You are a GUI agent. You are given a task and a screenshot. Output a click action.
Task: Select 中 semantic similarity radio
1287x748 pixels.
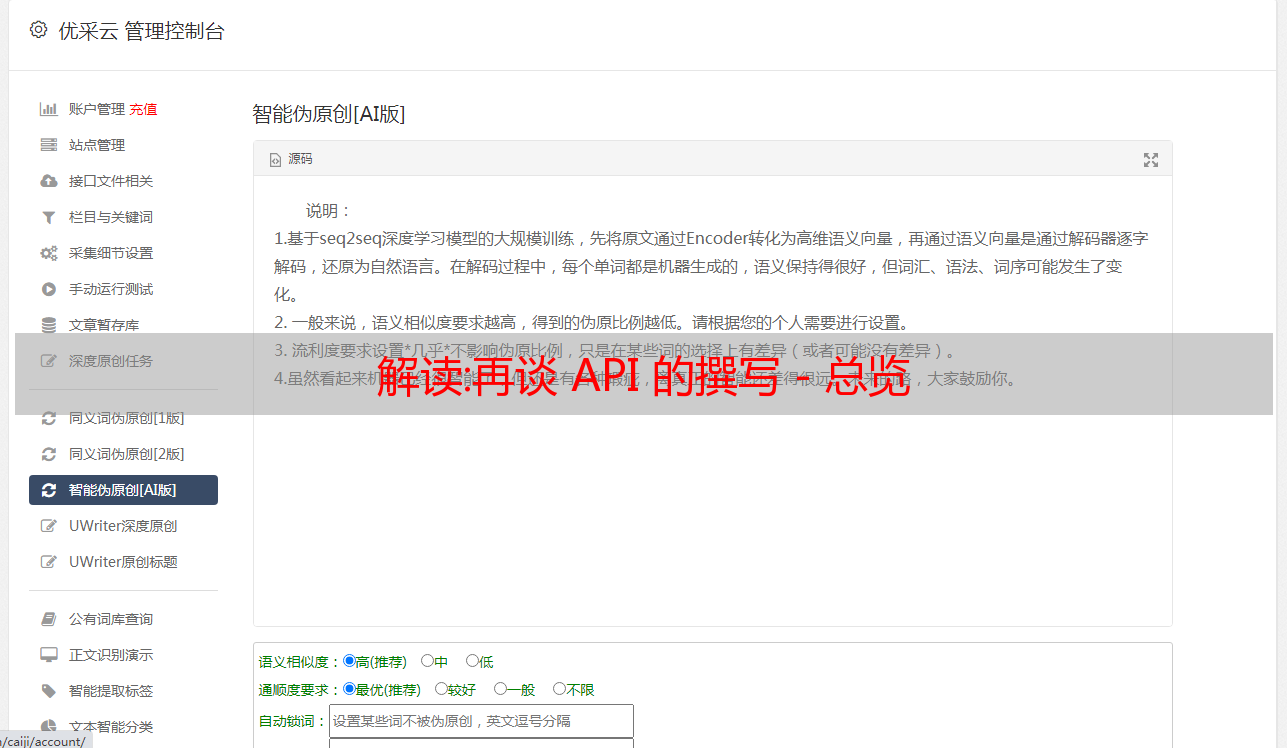click(x=427, y=661)
